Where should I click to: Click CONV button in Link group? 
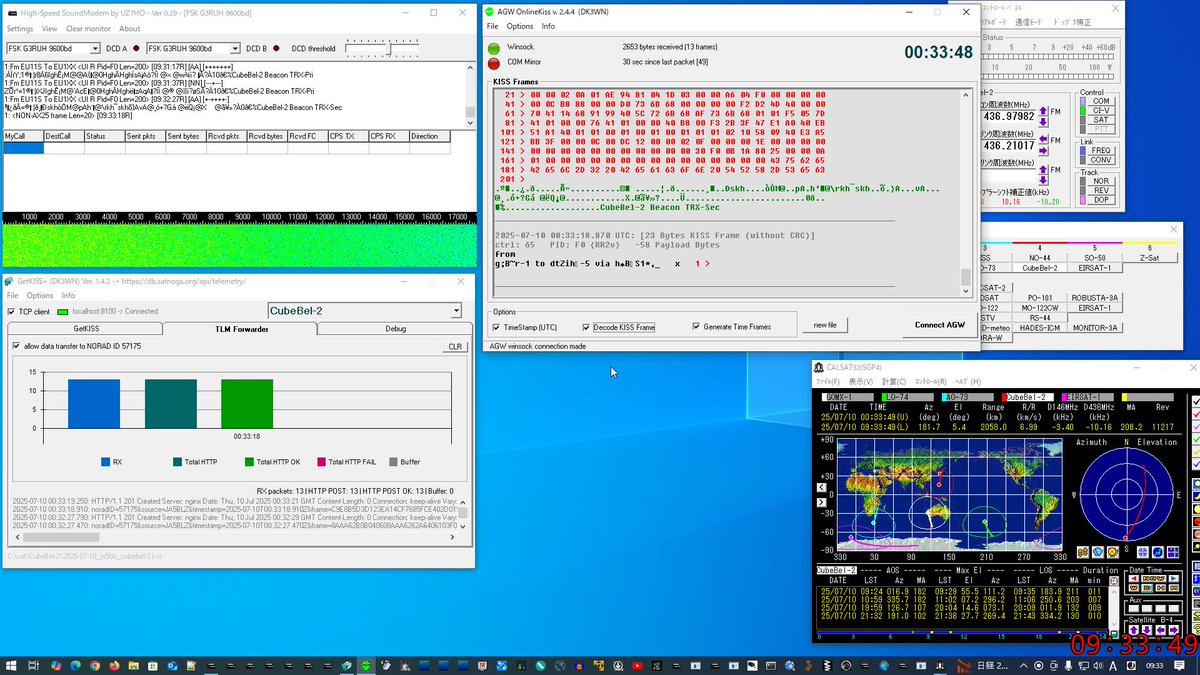click(x=1101, y=160)
